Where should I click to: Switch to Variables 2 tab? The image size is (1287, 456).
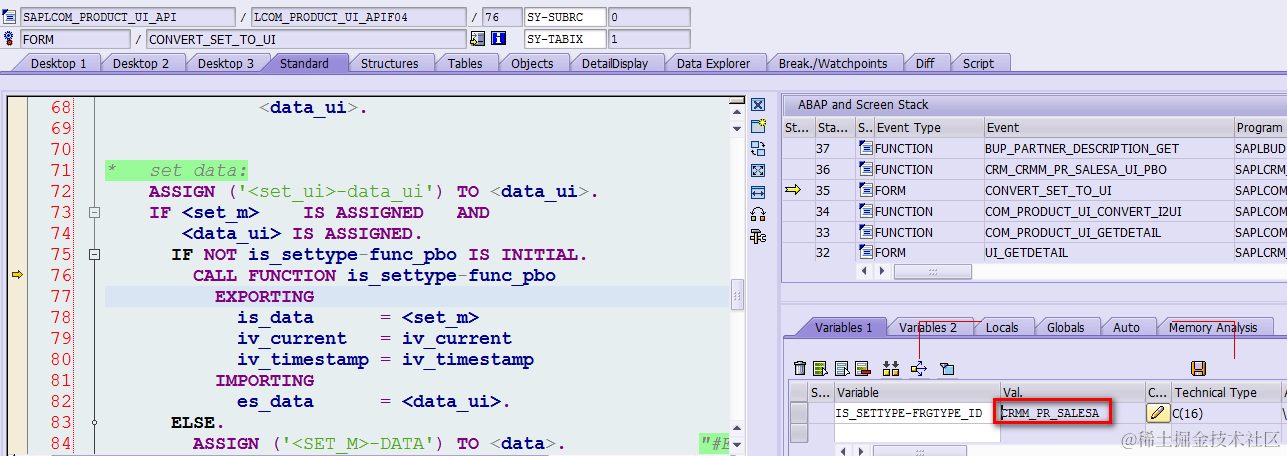[928, 327]
